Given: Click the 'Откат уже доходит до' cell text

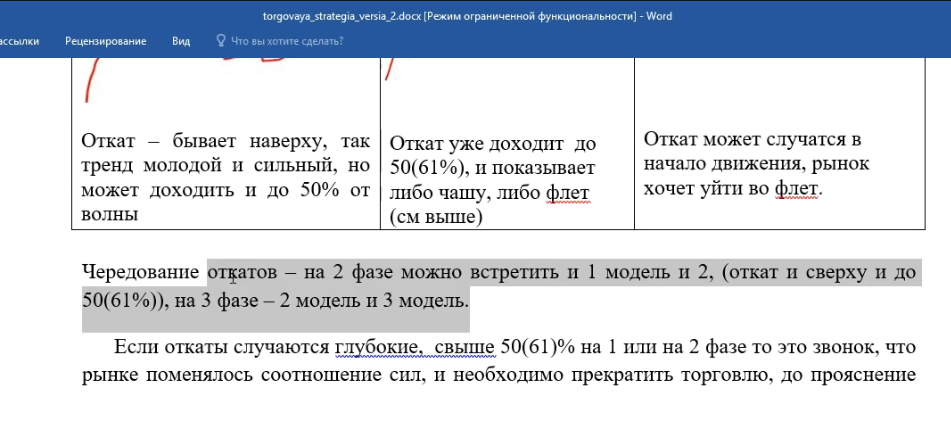Looking at the screenshot, I should [492, 144].
